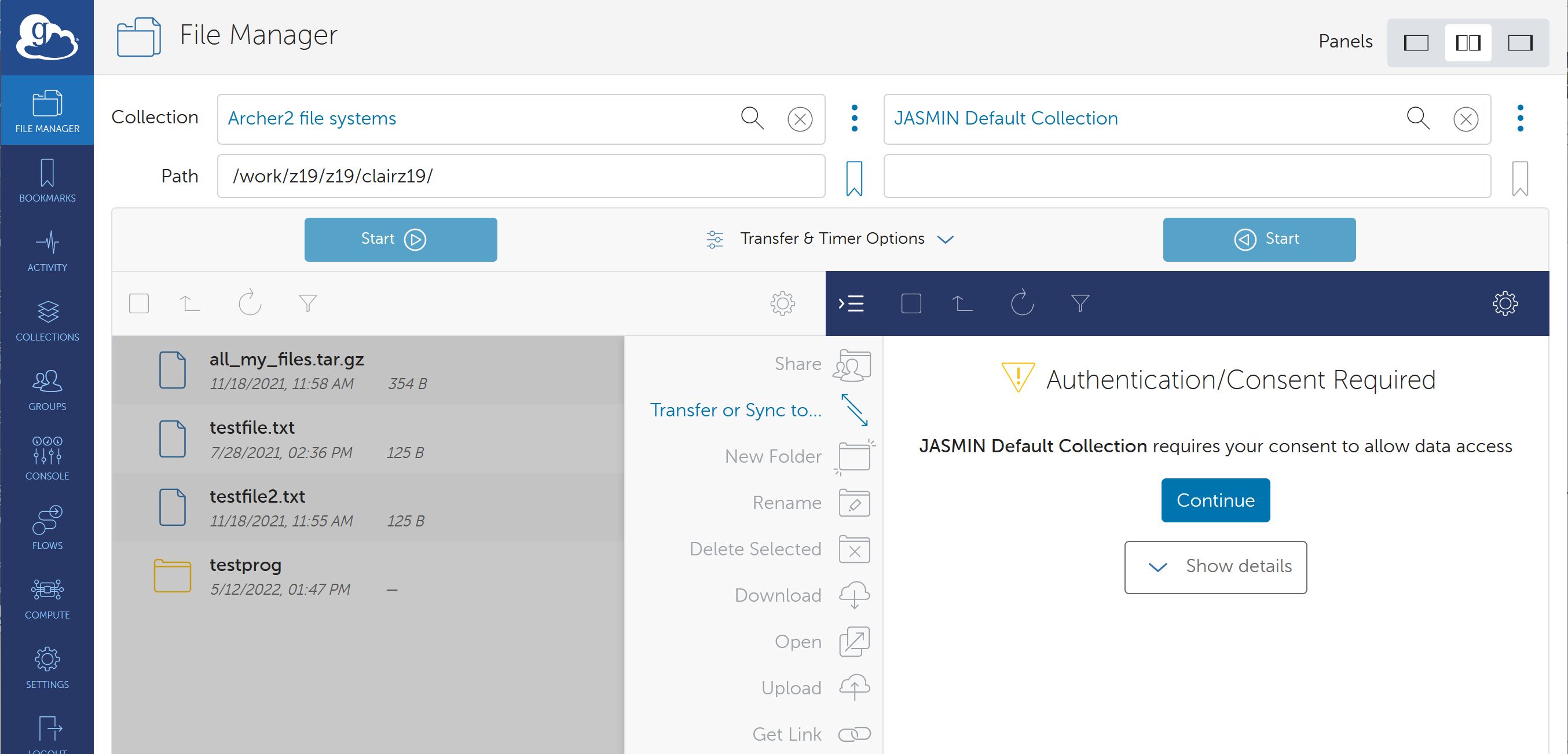Switch to single left panel layout
Screen dimensions: 1568x754
1416,43
